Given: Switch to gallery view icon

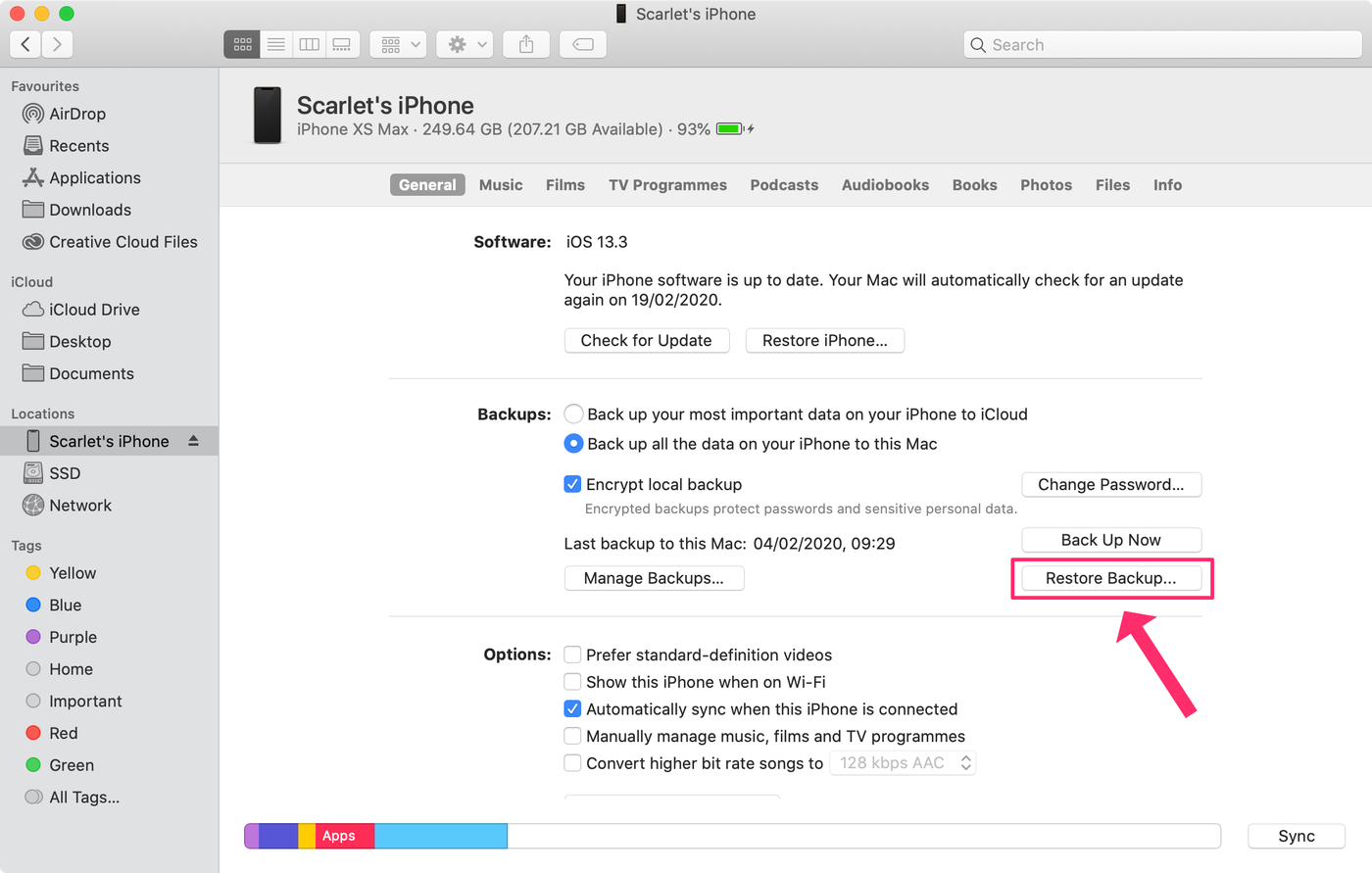Looking at the screenshot, I should coord(342,44).
